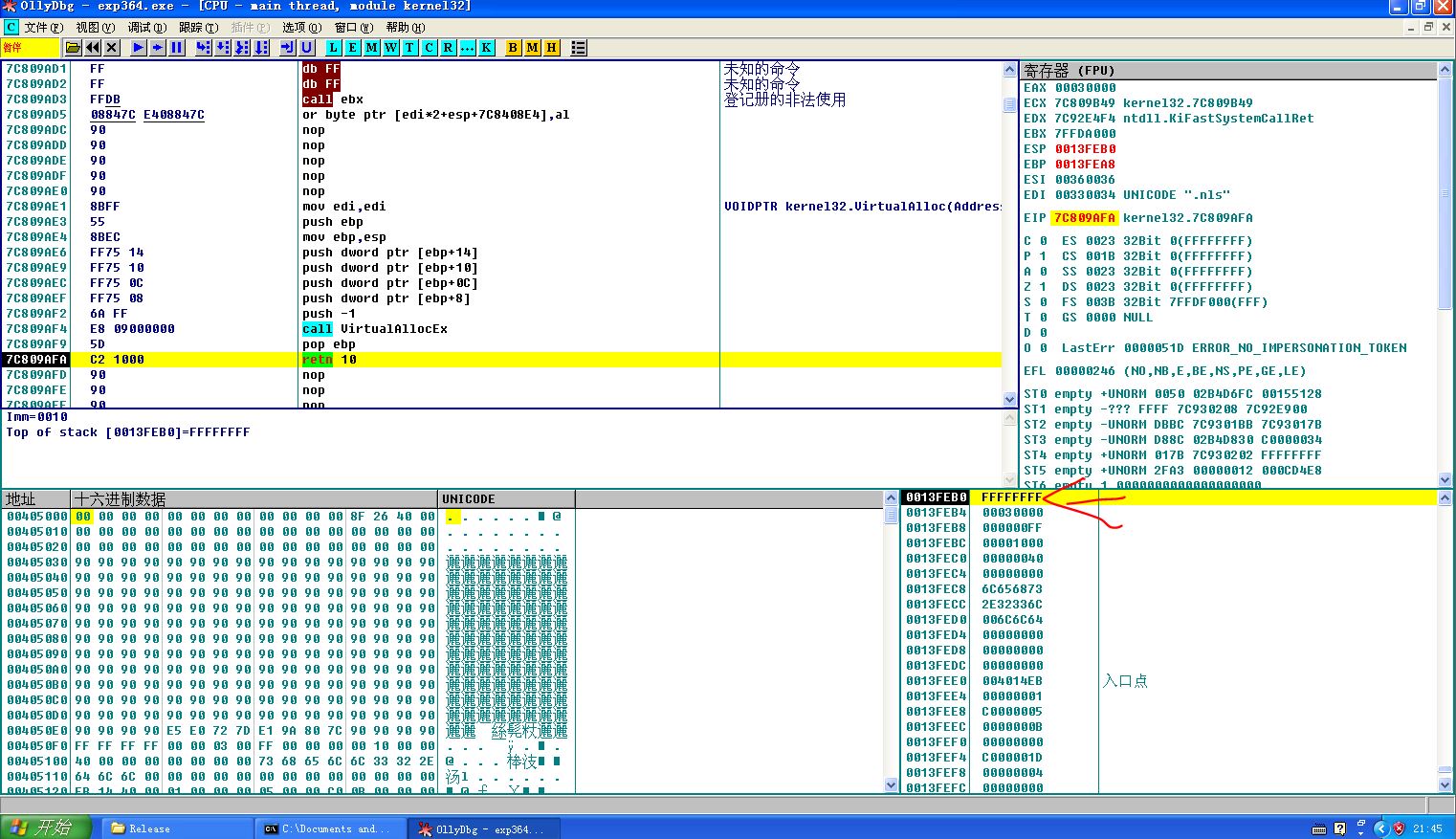The height and width of the screenshot is (839, 1456).
Task: Select EFL 00000246 flags register value
Action: point(1085,371)
